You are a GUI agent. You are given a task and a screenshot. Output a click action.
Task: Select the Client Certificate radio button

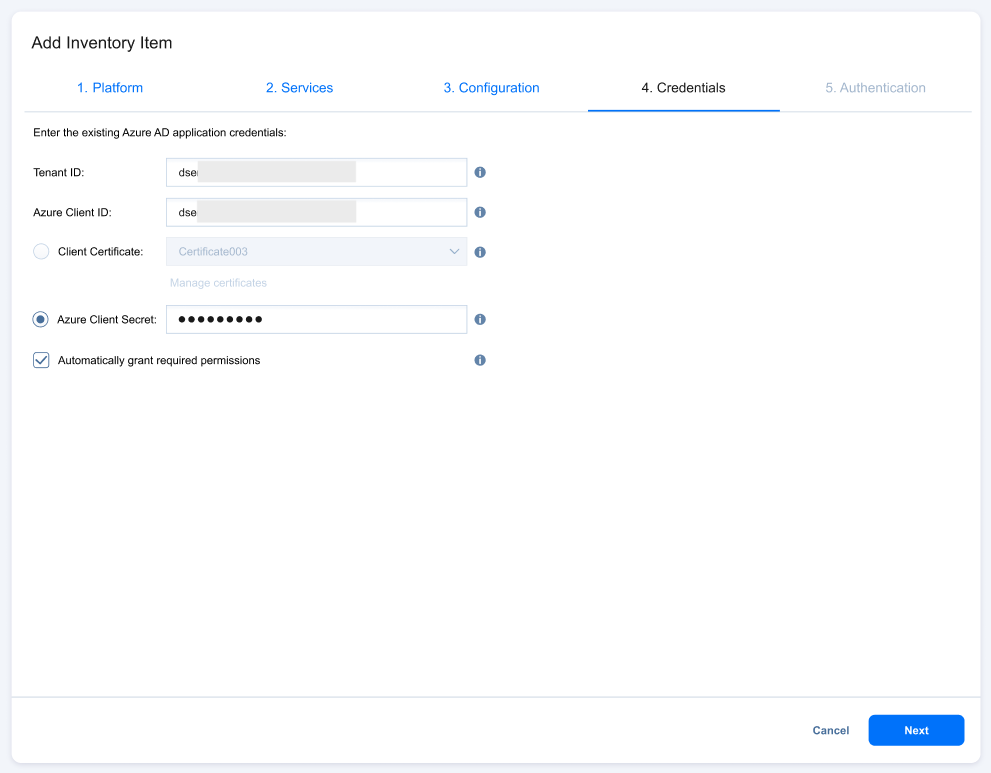click(41, 252)
